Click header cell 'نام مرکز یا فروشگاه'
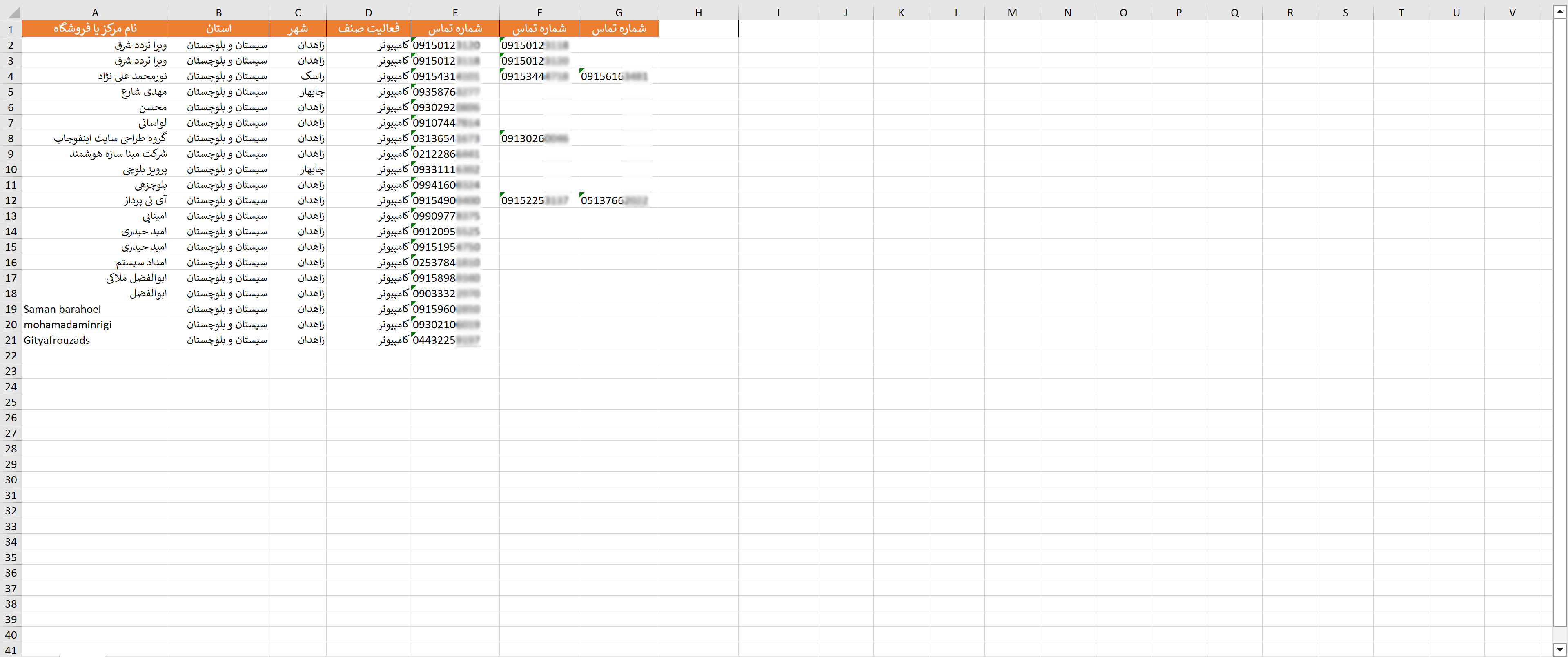 click(x=95, y=29)
